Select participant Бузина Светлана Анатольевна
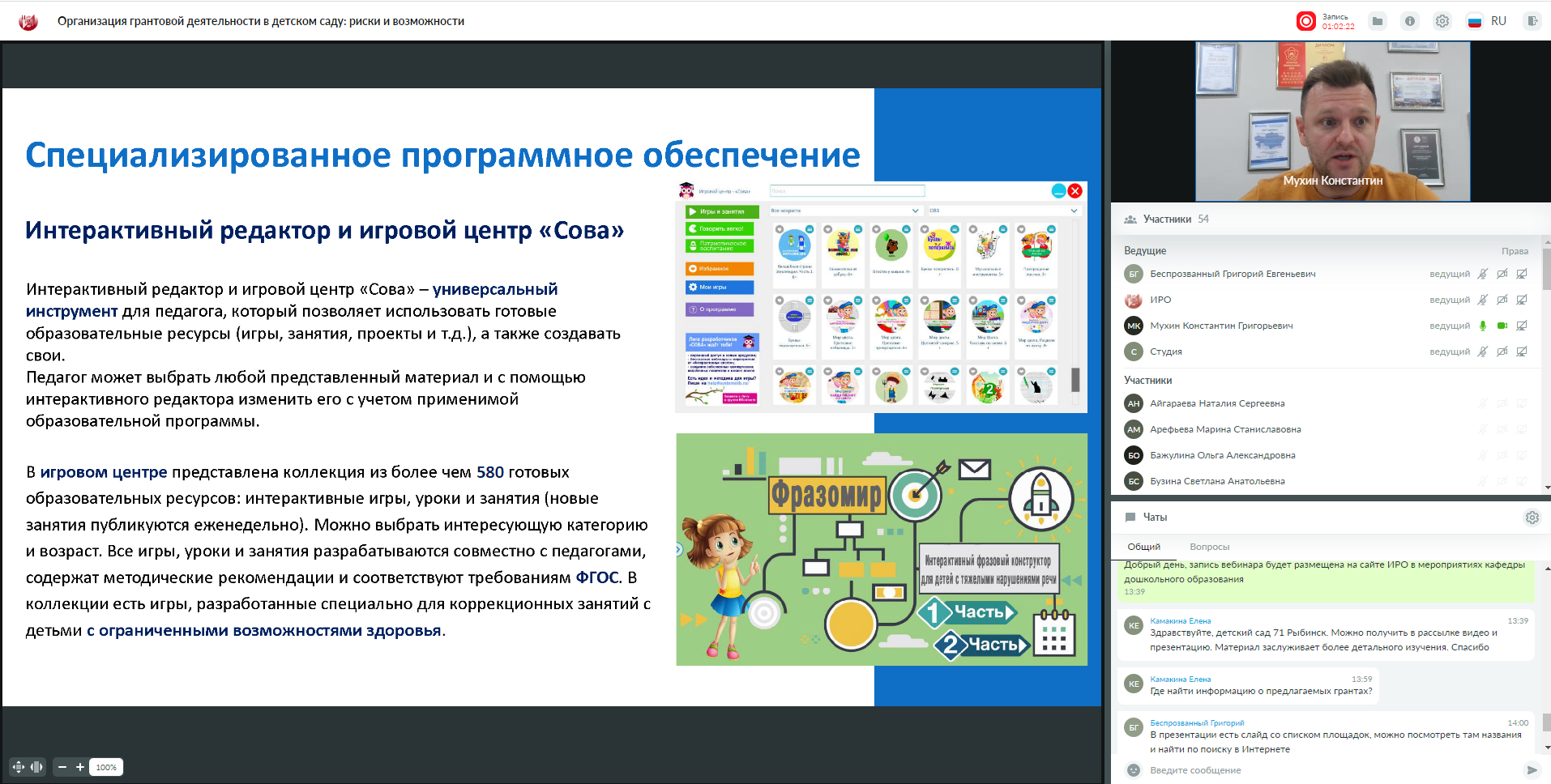The height and width of the screenshot is (784, 1551). click(x=1217, y=481)
